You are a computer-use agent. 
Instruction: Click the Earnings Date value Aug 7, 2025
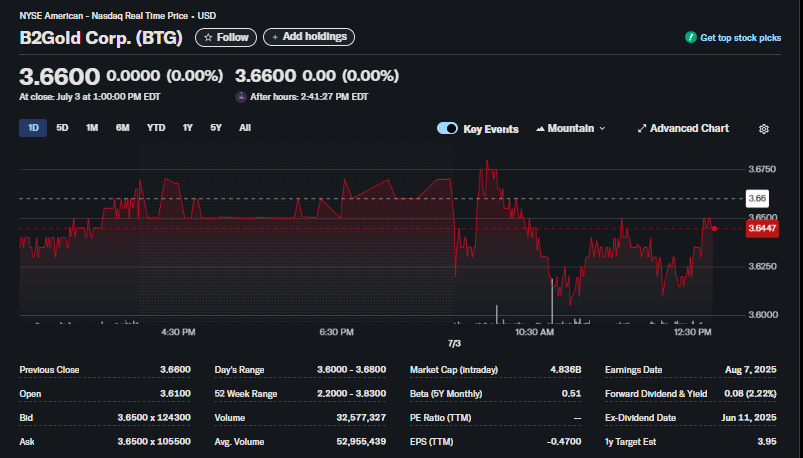751,370
